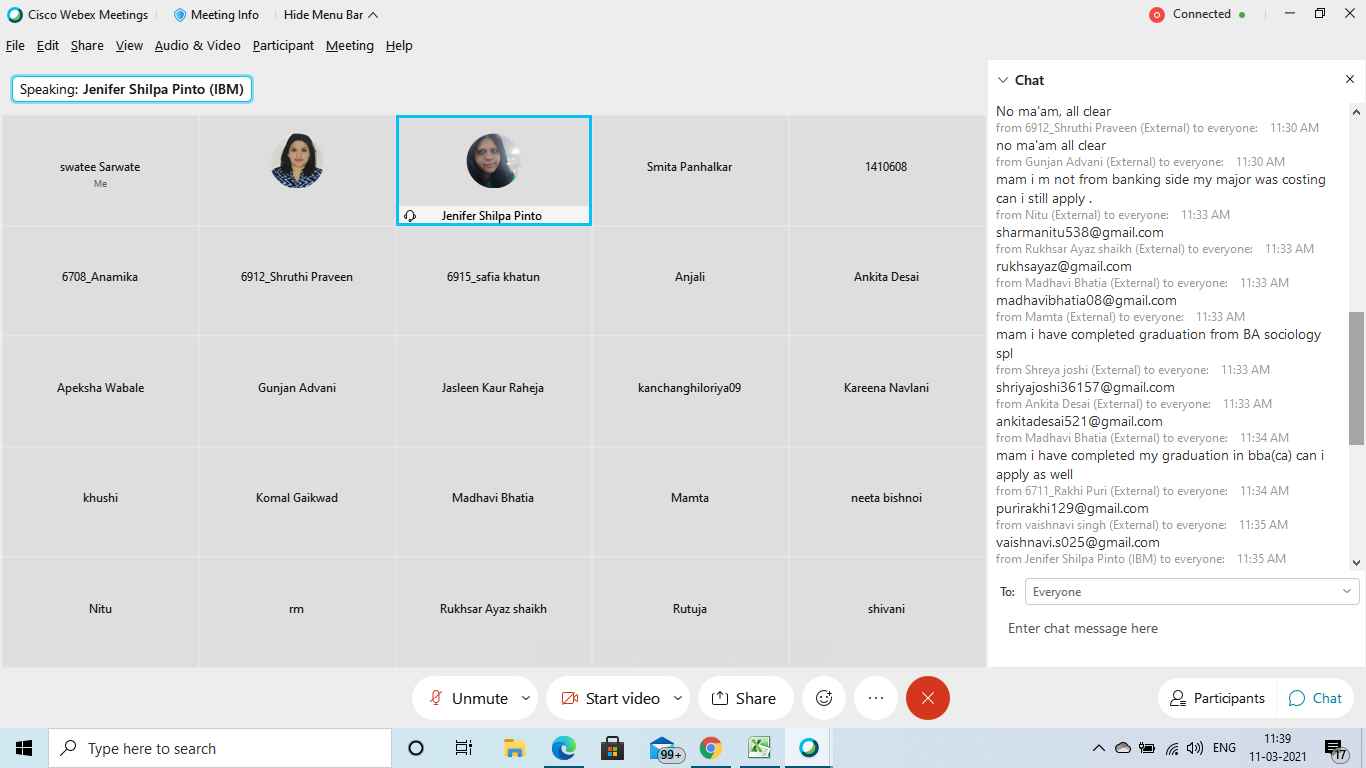Expand the audio options arrow beside Unmute
This screenshot has width=1366, height=768.
[x=526, y=698]
